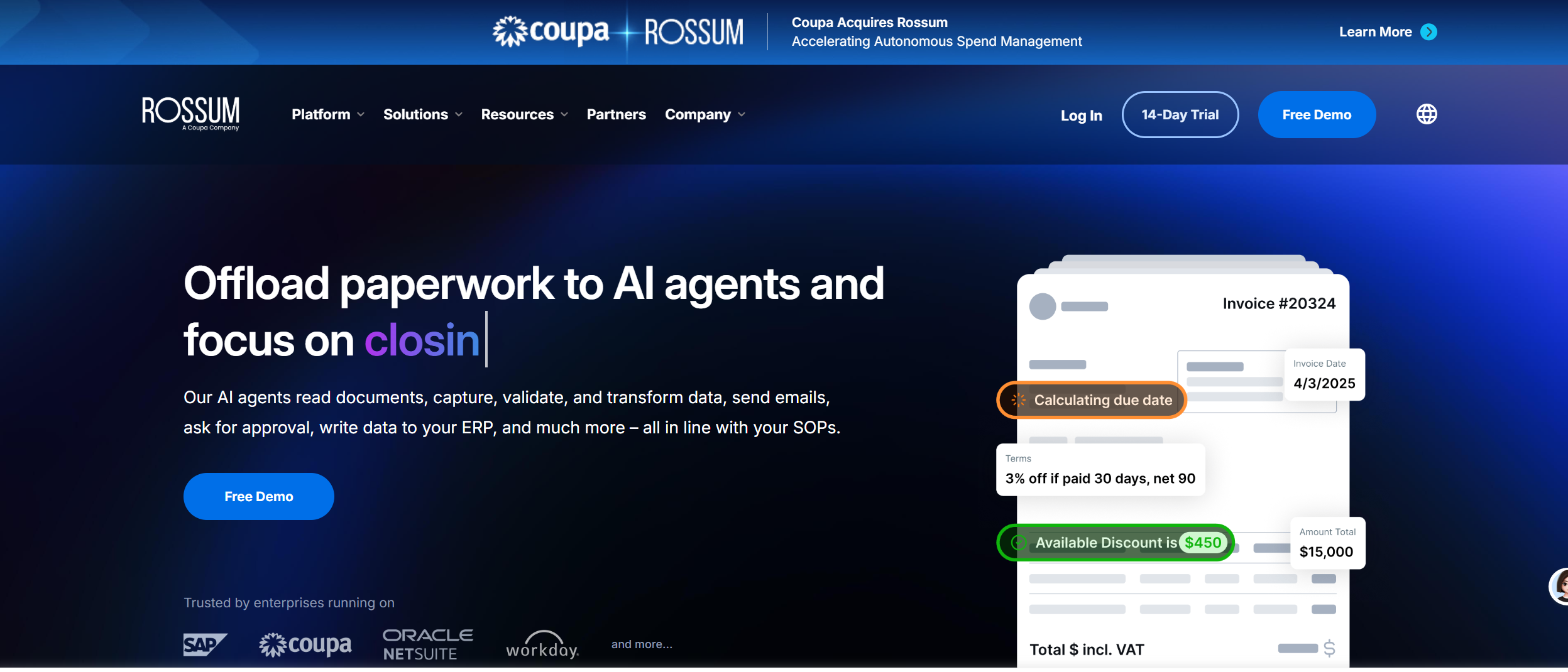Expand the Company menu chevron

[x=742, y=114]
